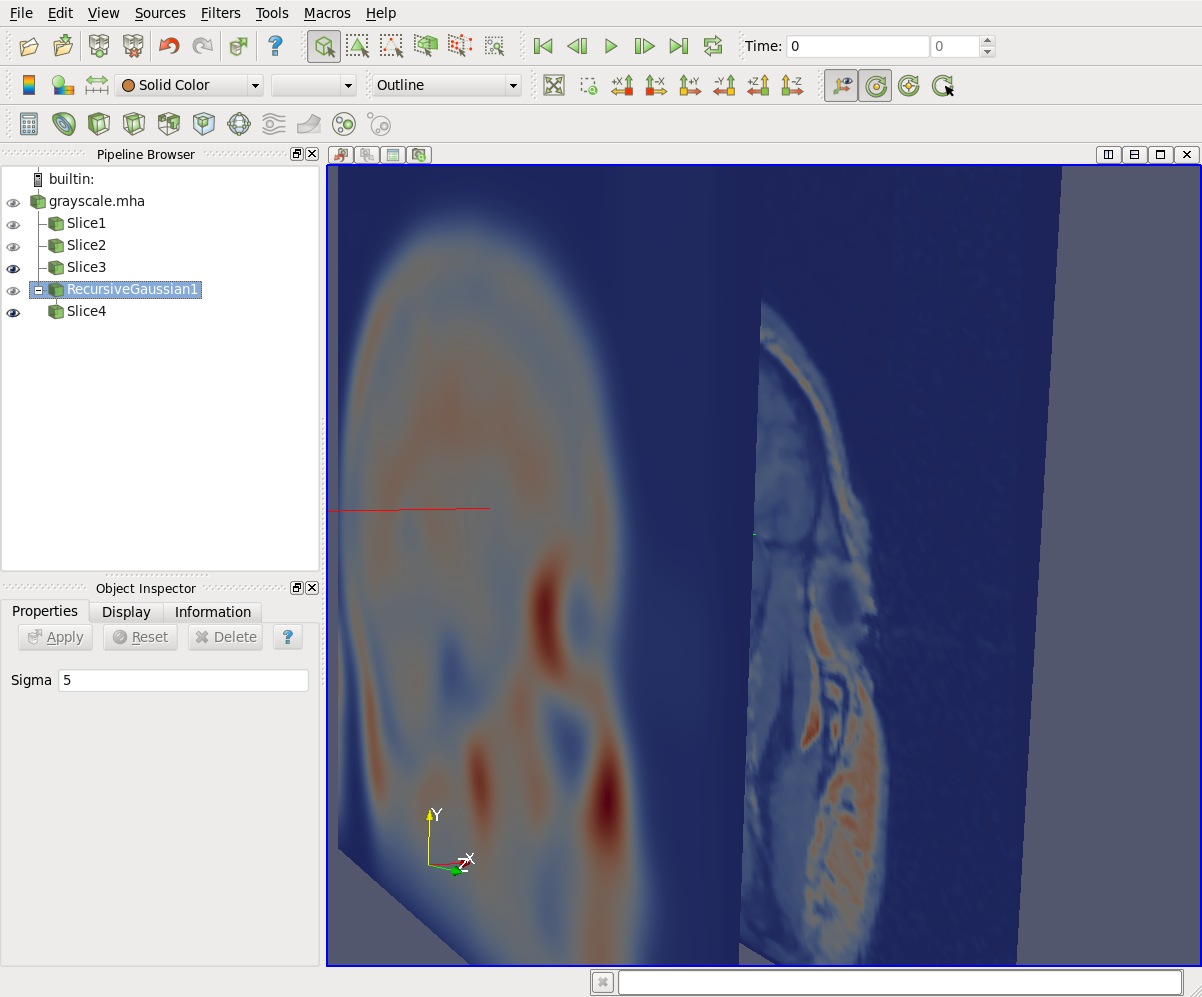Open the Contour filter
The height and width of the screenshot is (997, 1202).
tap(62, 123)
